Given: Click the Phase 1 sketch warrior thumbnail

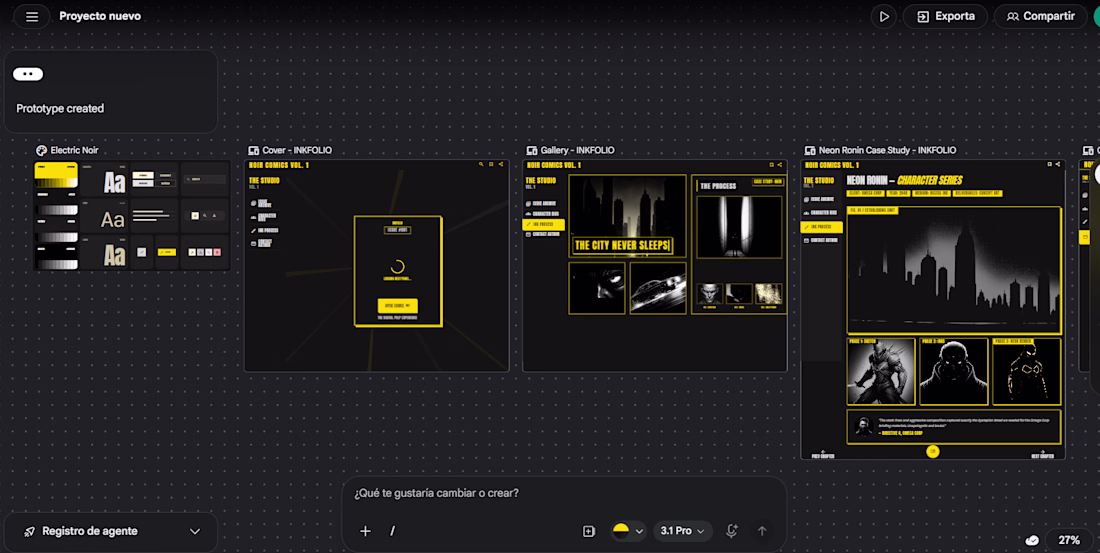Looking at the screenshot, I should coord(881,372).
